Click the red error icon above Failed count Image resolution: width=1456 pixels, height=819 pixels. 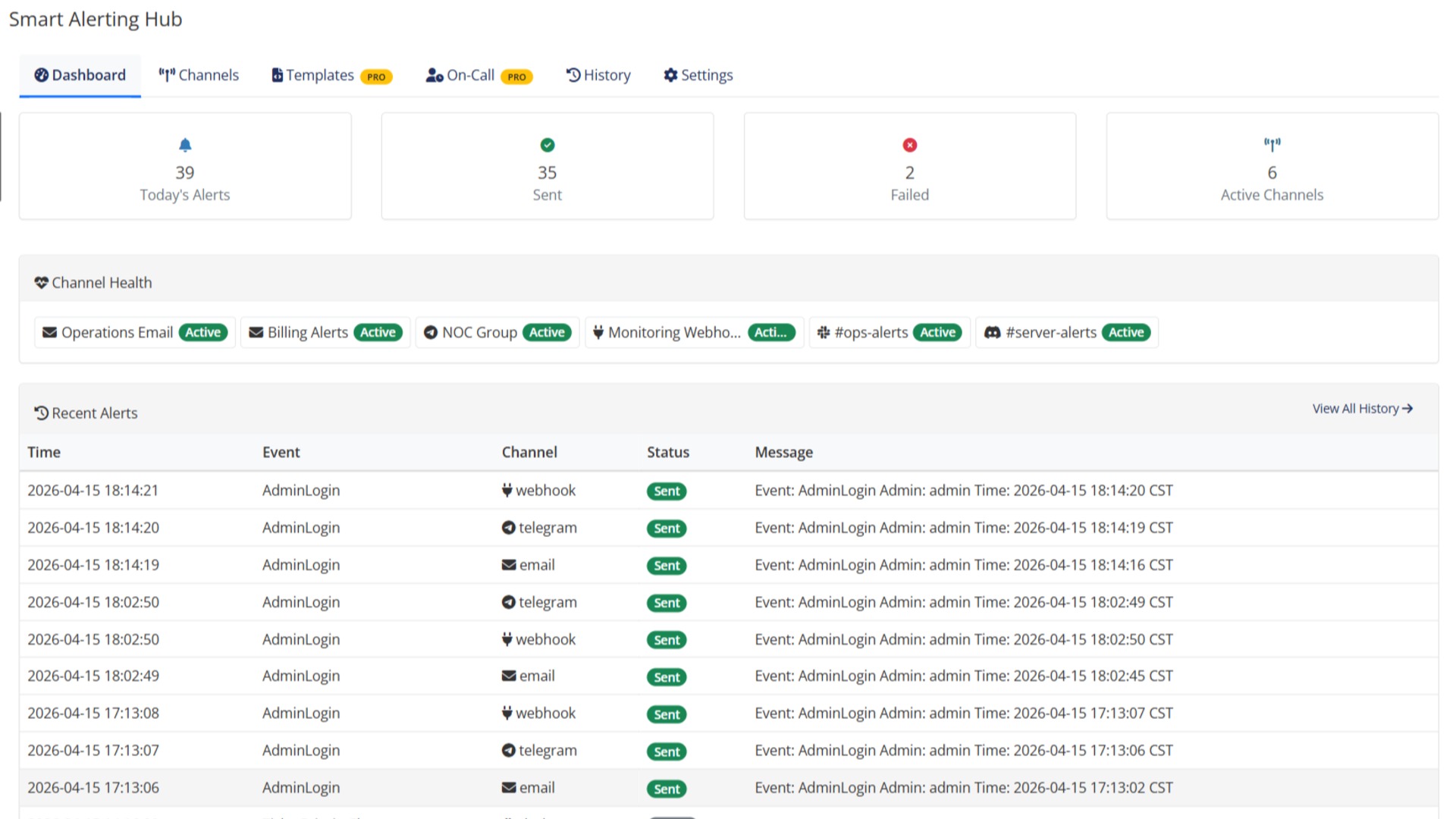909,145
